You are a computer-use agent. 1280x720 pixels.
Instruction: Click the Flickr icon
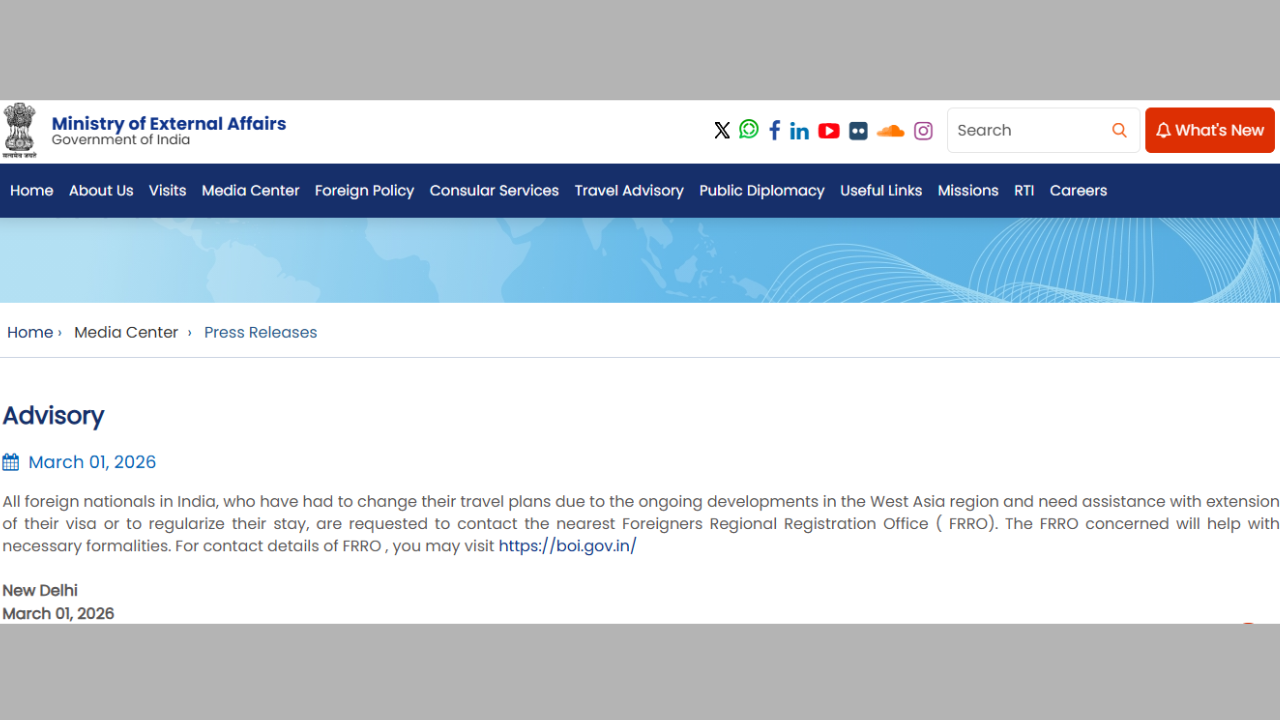[x=858, y=131]
